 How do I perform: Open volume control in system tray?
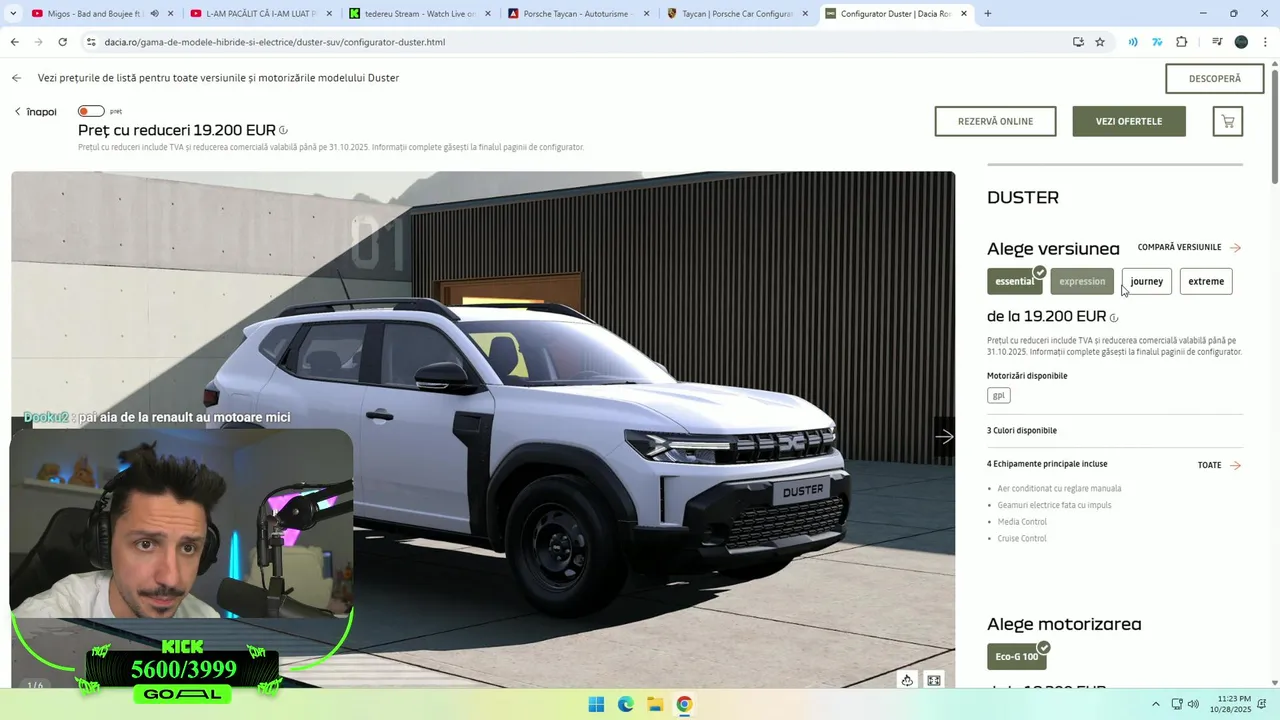[x=1193, y=704]
